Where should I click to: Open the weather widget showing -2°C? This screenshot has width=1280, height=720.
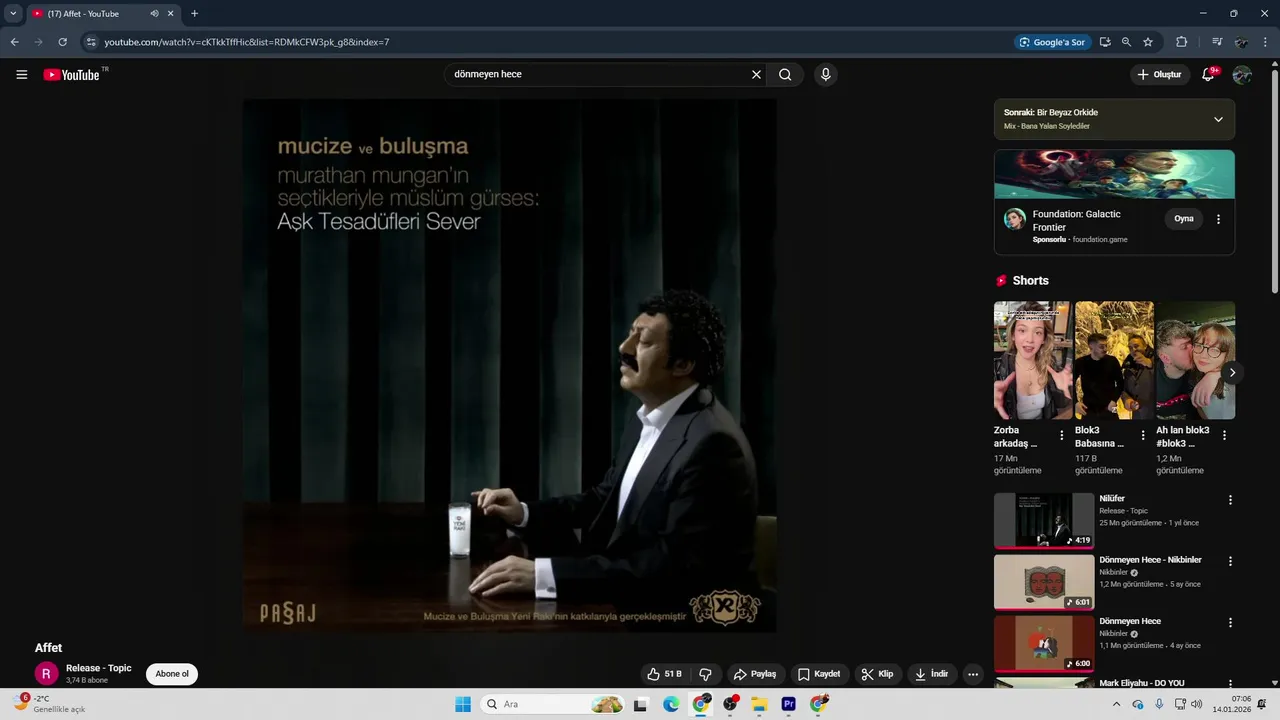click(x=50, y=704)
